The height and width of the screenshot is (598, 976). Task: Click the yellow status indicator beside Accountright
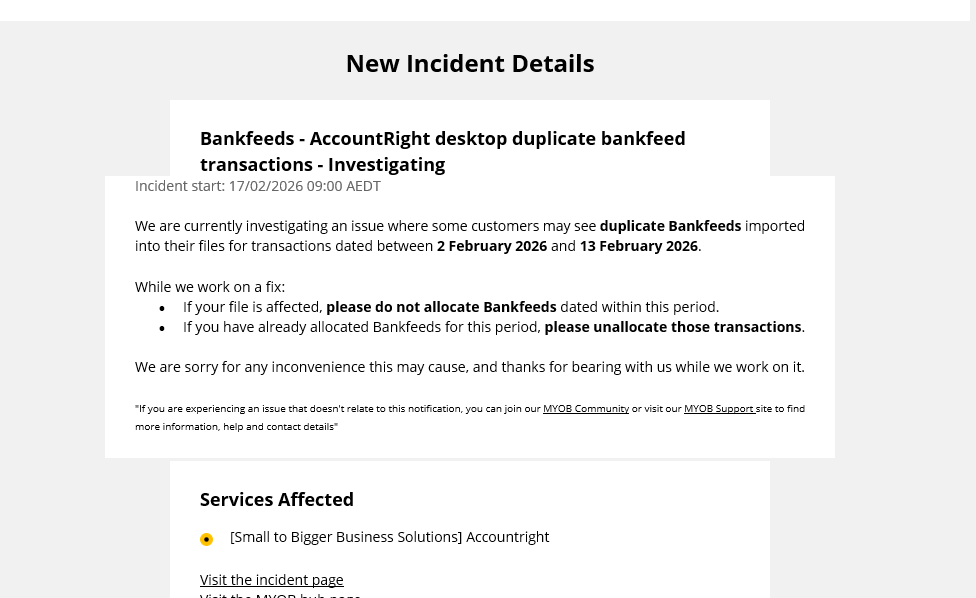(207, 539)
